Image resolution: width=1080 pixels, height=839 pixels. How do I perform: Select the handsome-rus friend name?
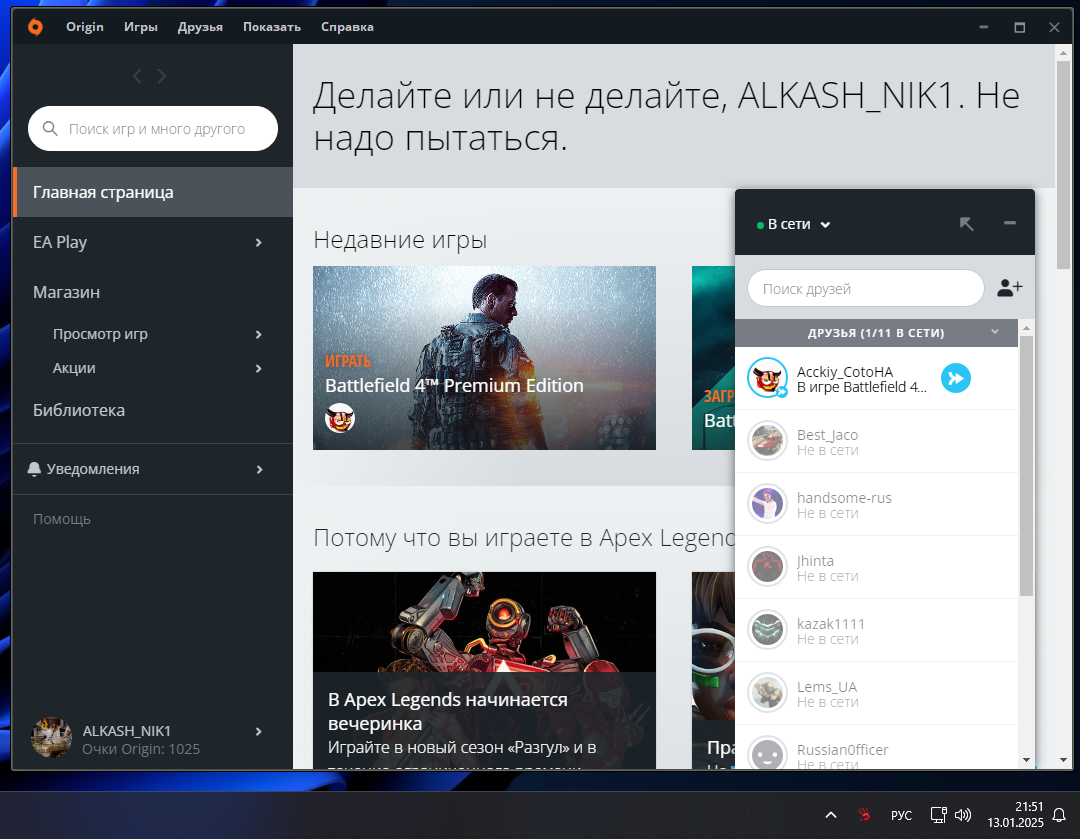pos(844,497)
